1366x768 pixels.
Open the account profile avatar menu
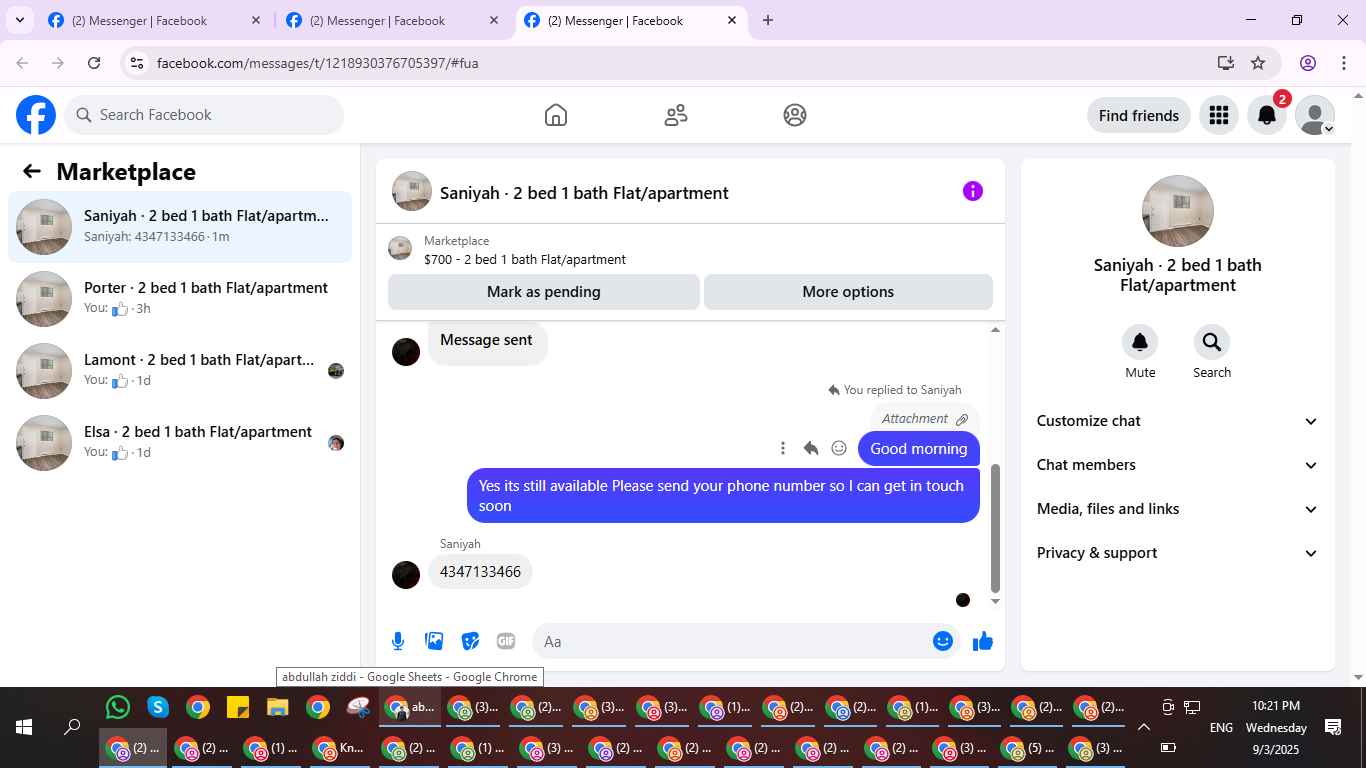point(1315,115)
